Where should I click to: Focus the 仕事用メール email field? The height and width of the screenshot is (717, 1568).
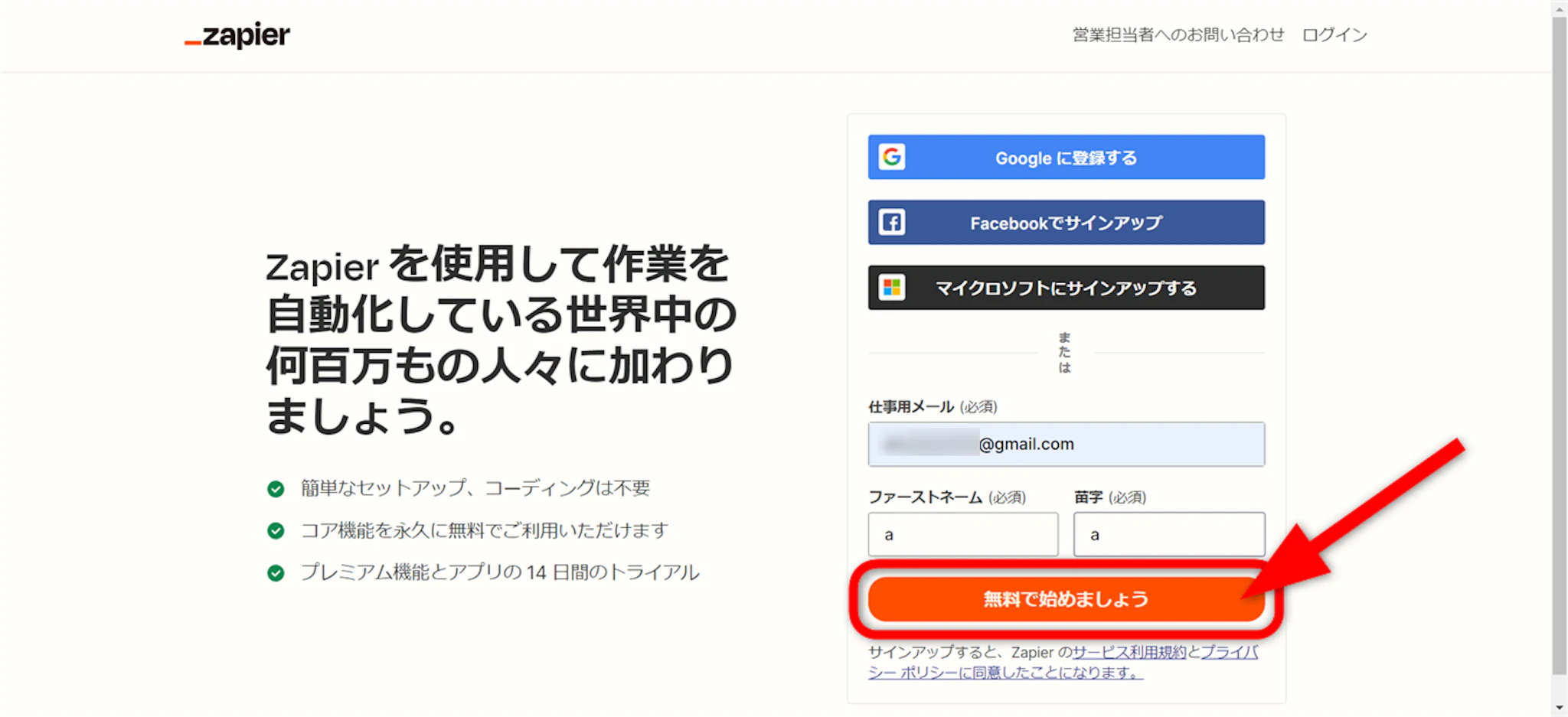point(1067,444)
